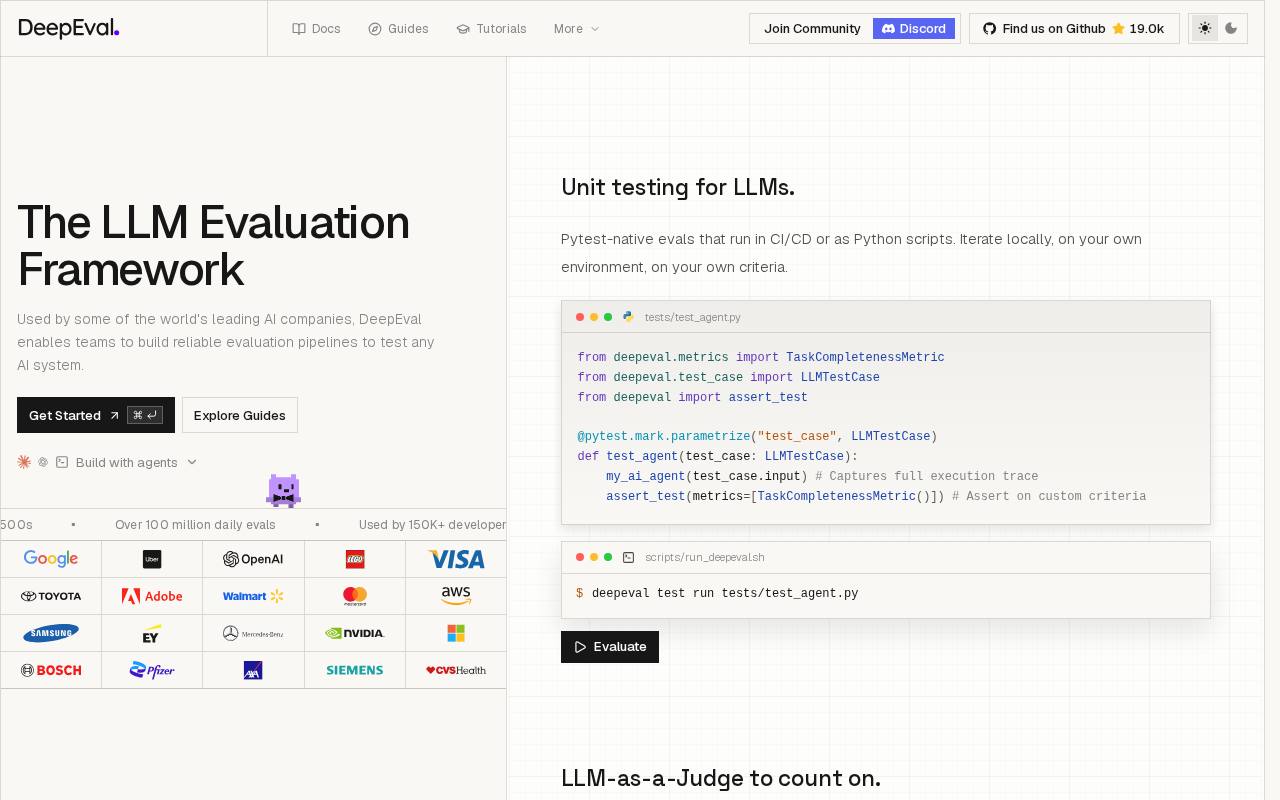Click the yellow dot on run_deepeval.sh window
The width and height of the screenshot is (1280, 800).
point(594,557)
